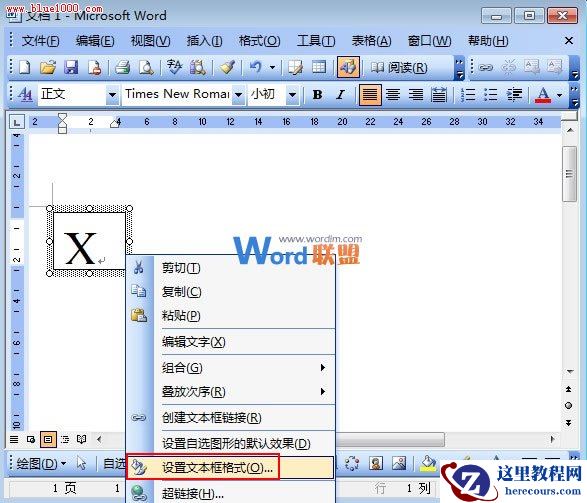Click the tab selector L ruler button
The image size is (587, 503).
(16, 122)
